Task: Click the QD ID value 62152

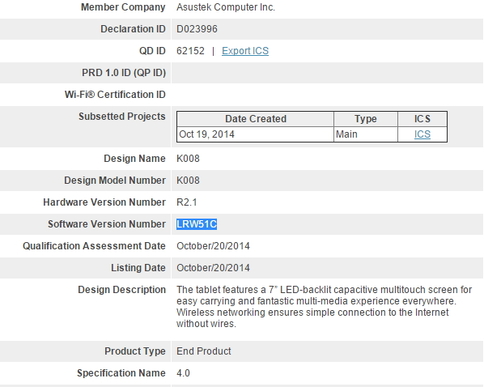Action: (190, 51)
